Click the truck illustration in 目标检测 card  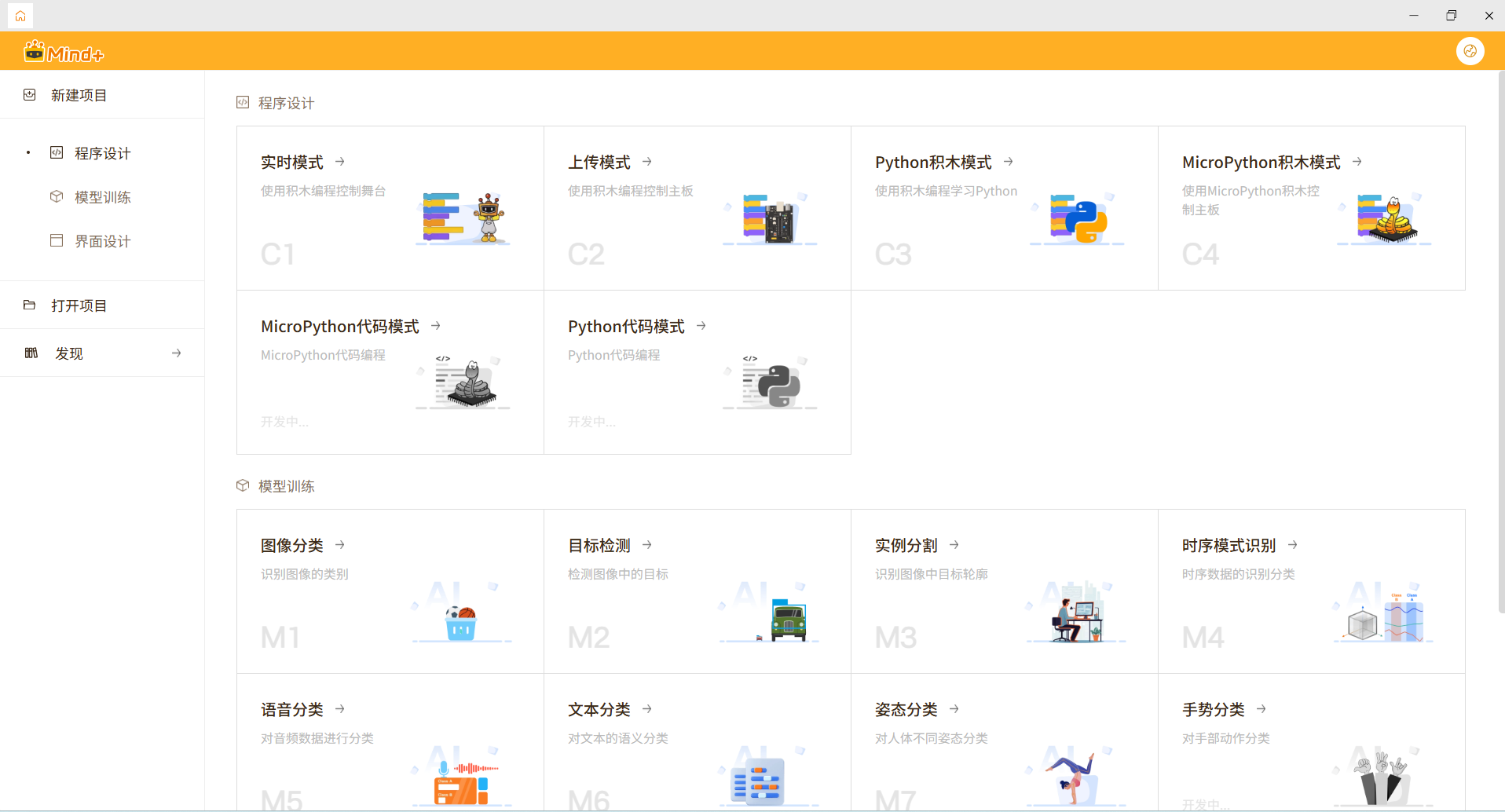point(788,620)
